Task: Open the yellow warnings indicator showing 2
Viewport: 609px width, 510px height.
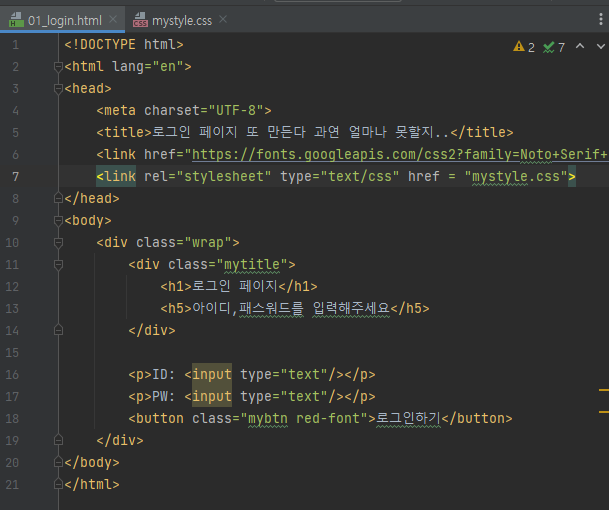Action: (524, 47)
